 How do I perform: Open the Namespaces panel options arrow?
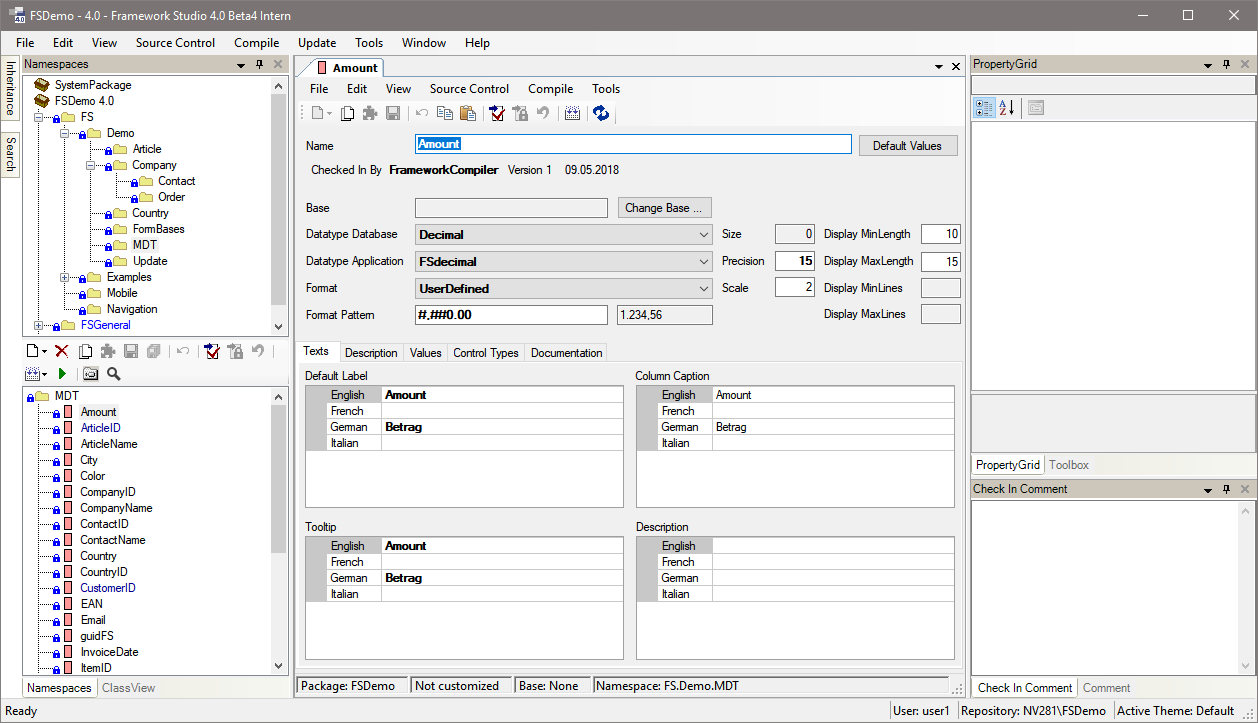click(x=241, y=65)
